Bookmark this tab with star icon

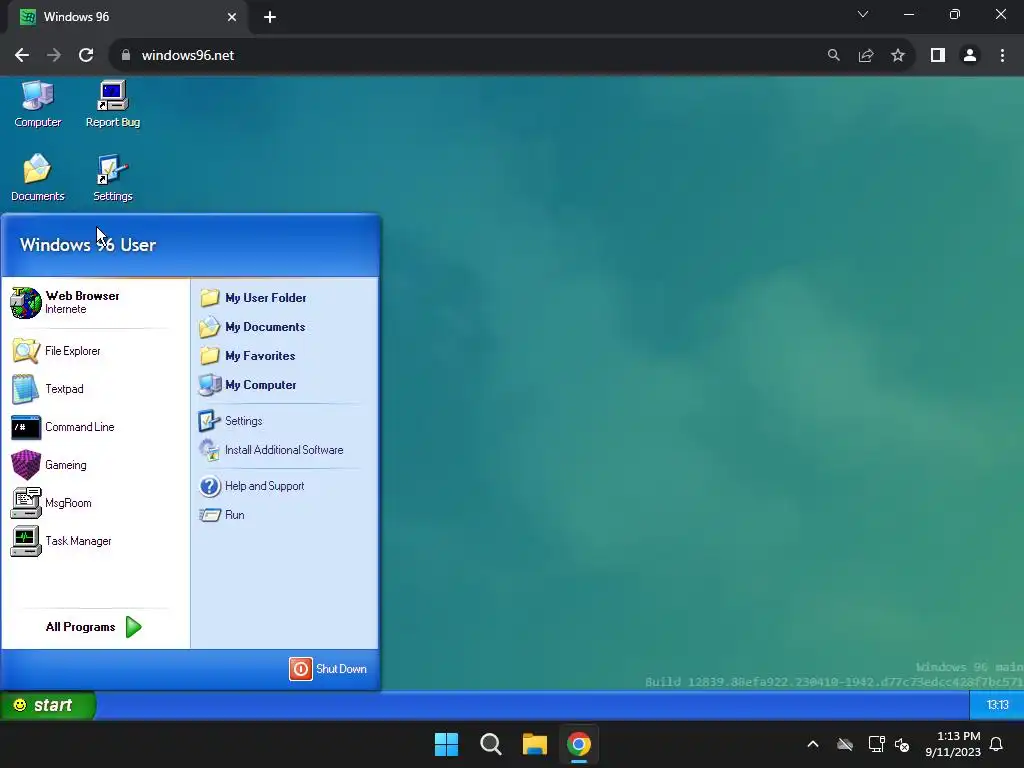pyautogui.click(x=898, y=56)
